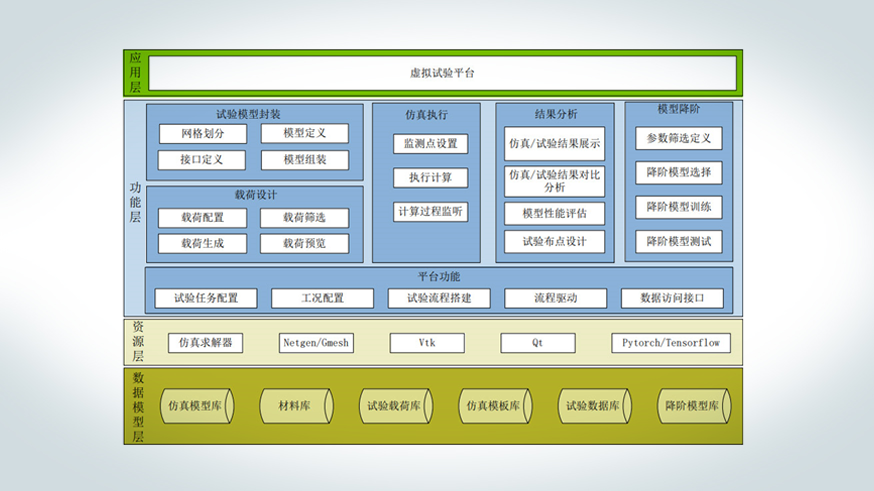Click the 载荷预览 box

(305, 243)
